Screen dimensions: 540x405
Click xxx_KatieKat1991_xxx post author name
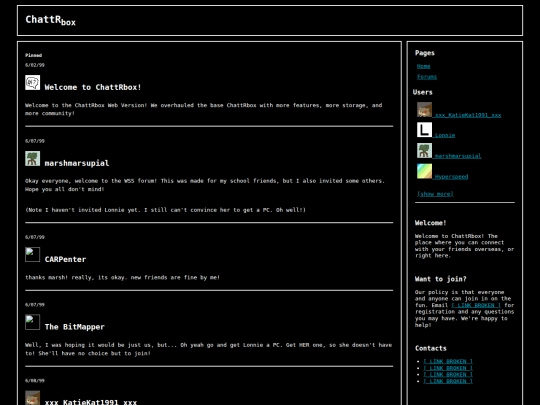click(x=91, y=402)
